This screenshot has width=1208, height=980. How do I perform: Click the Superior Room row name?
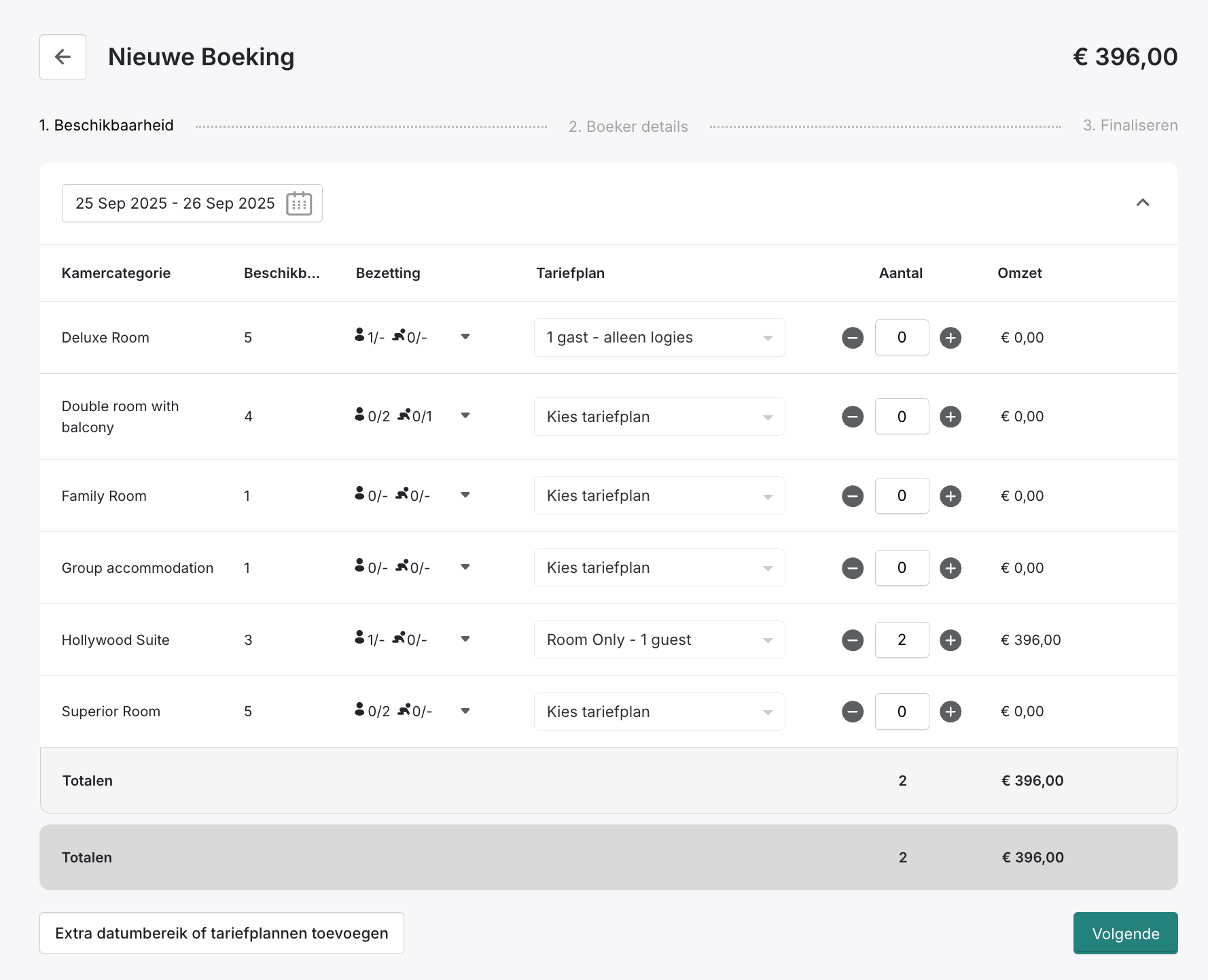(x=111, y=712)
